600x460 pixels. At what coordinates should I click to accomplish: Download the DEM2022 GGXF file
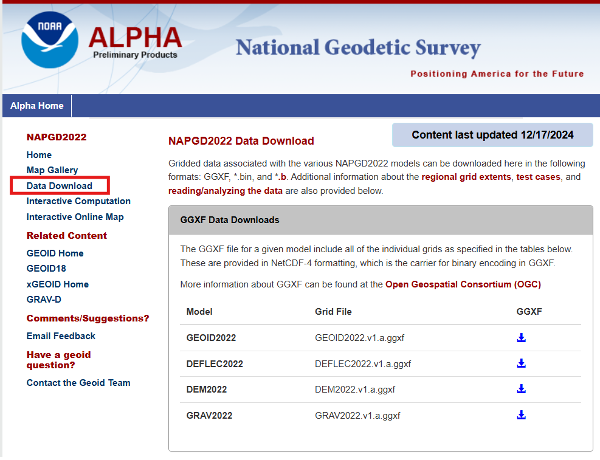click(x=521, y=389)
